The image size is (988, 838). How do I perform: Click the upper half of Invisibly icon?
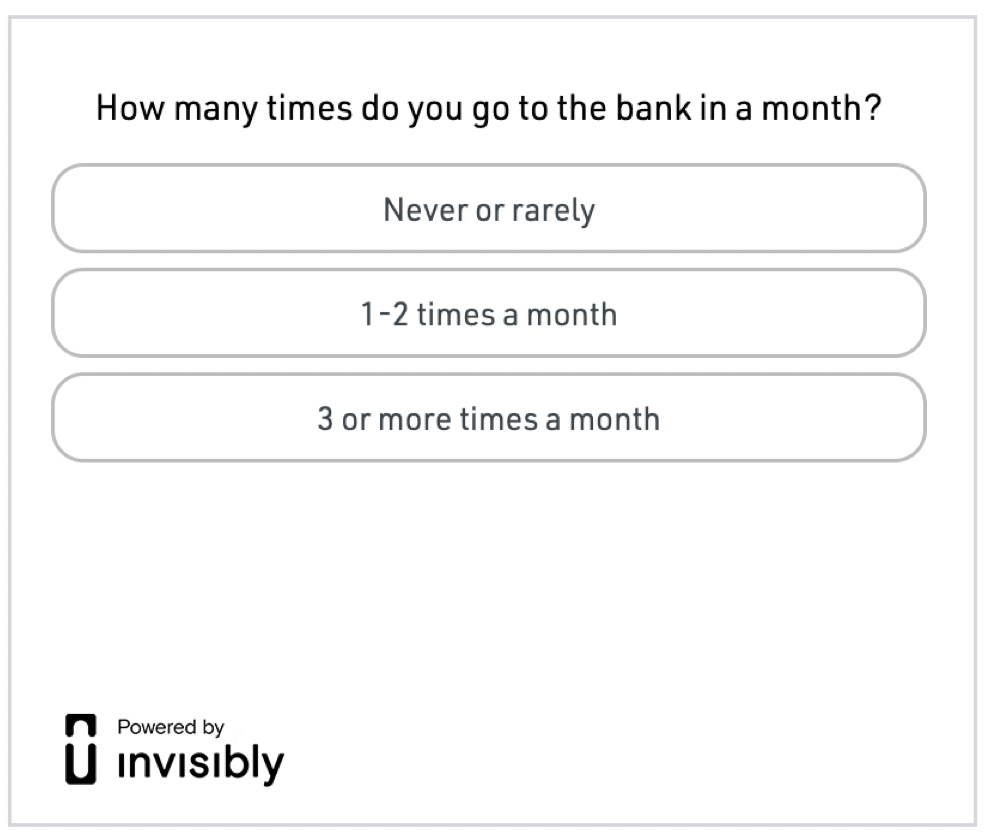[81, 725]
